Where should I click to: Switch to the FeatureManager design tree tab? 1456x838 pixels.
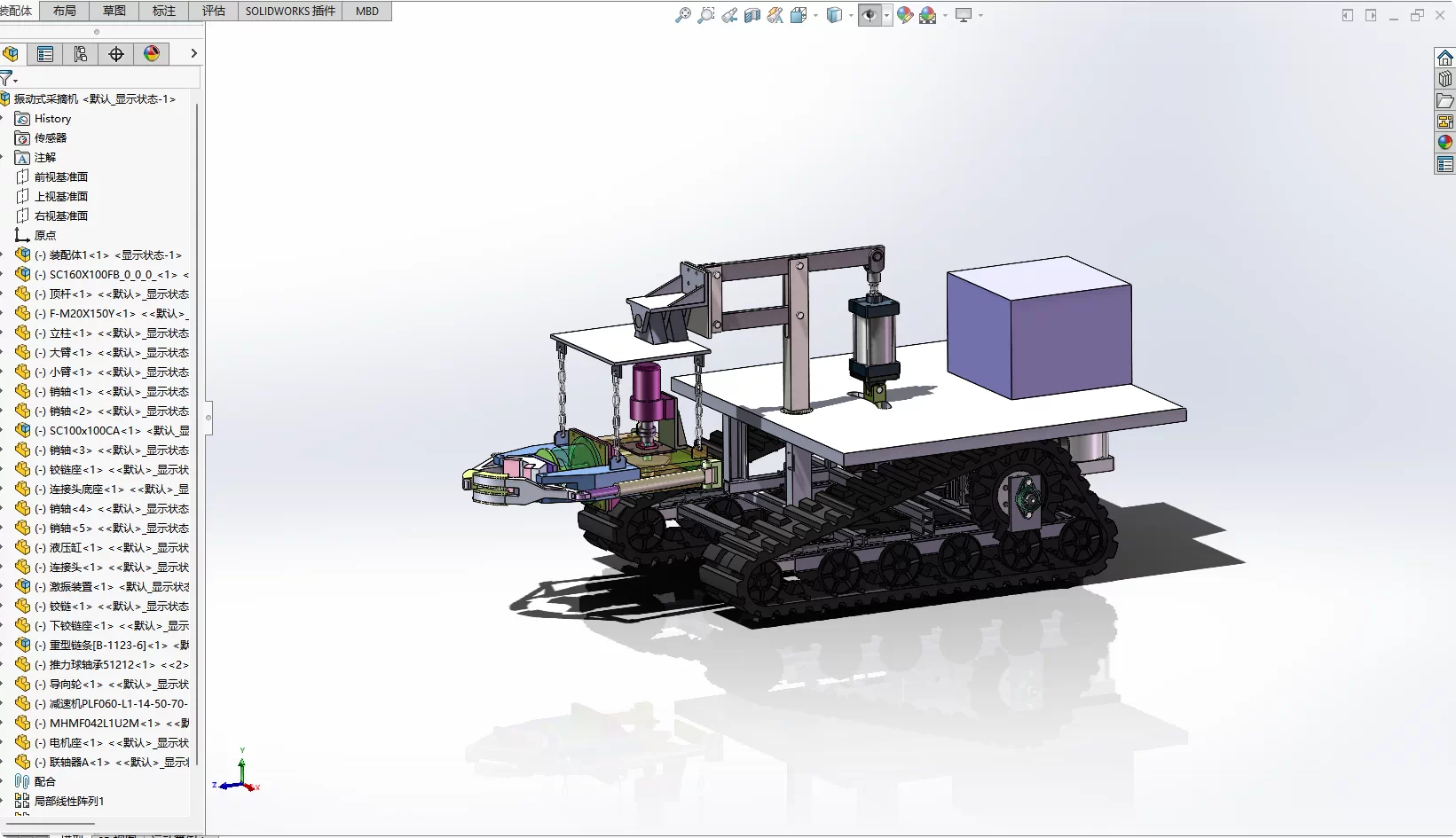(12, 54)
